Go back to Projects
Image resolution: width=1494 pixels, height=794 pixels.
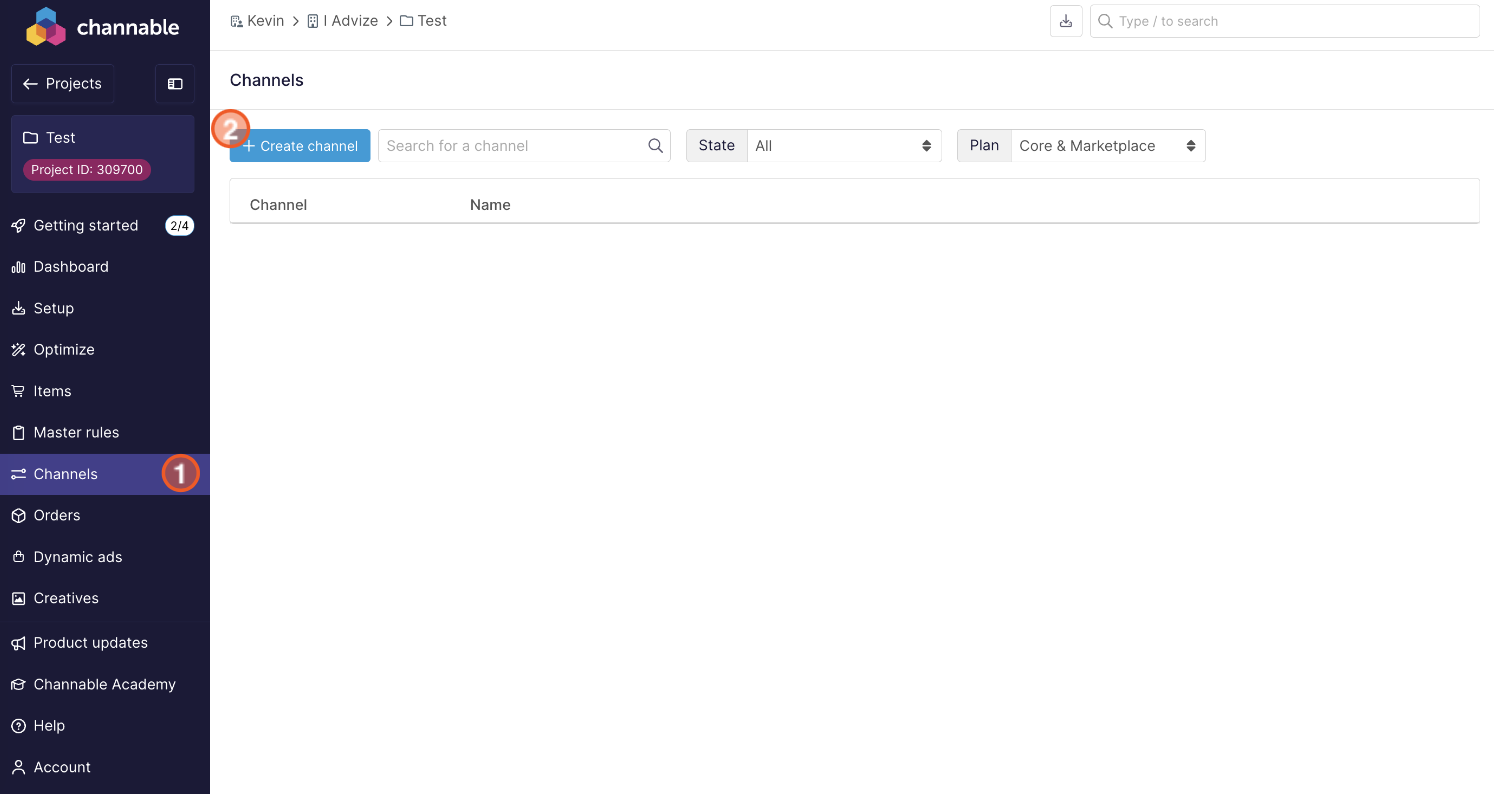click(x=63, y=84)
